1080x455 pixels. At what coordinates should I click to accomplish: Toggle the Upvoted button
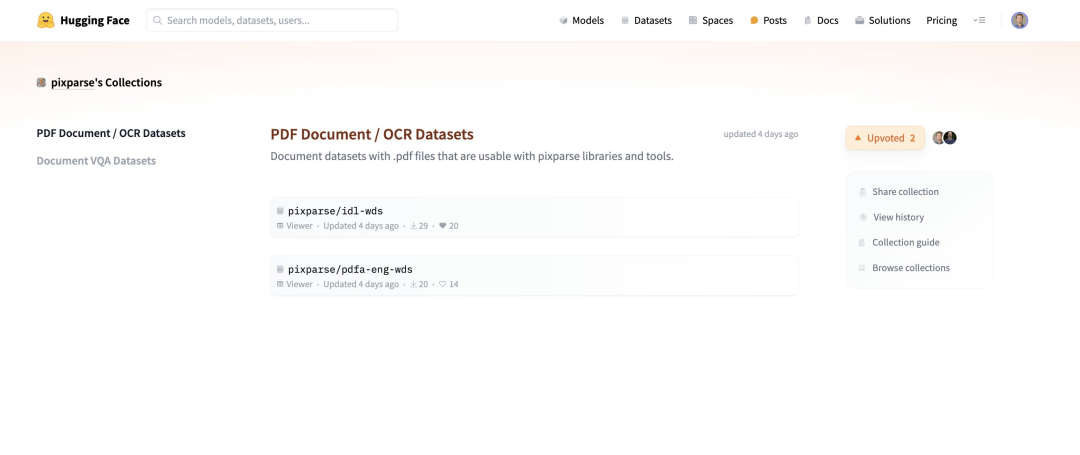(x=885, y=138)
